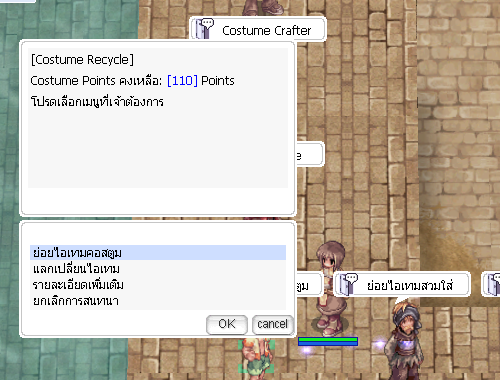Click the cancel button
Screen dimensions: 500x380
[273, 324]
